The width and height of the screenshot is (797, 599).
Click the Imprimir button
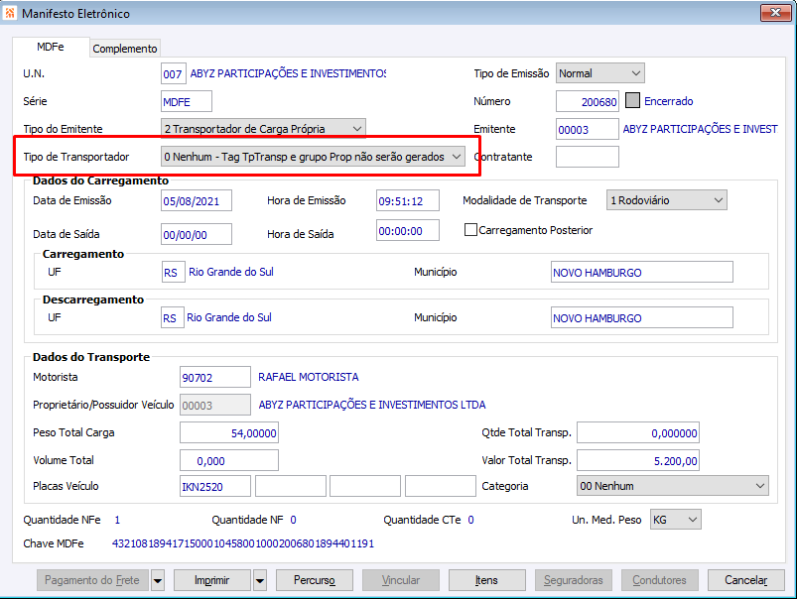click(212, 580)
